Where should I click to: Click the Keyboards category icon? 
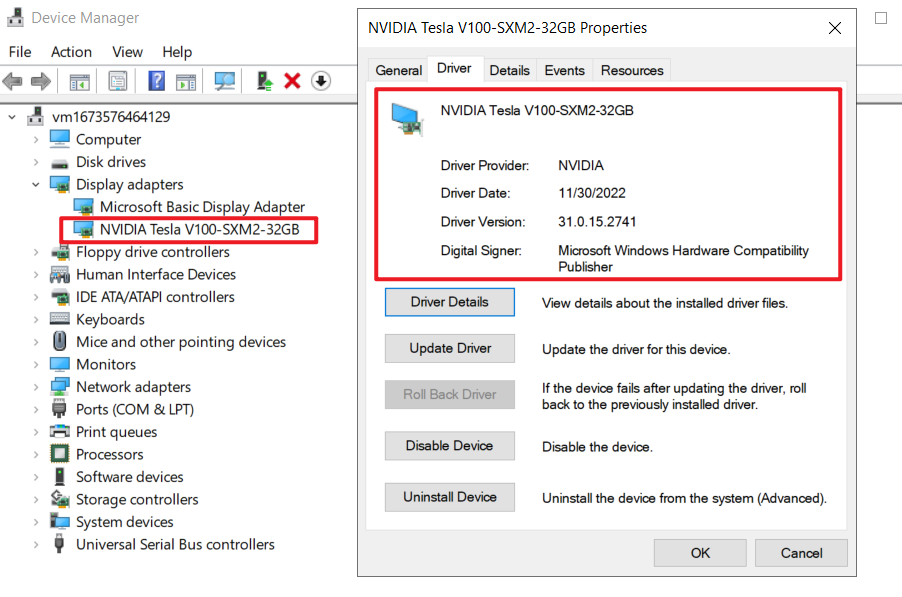60,319
